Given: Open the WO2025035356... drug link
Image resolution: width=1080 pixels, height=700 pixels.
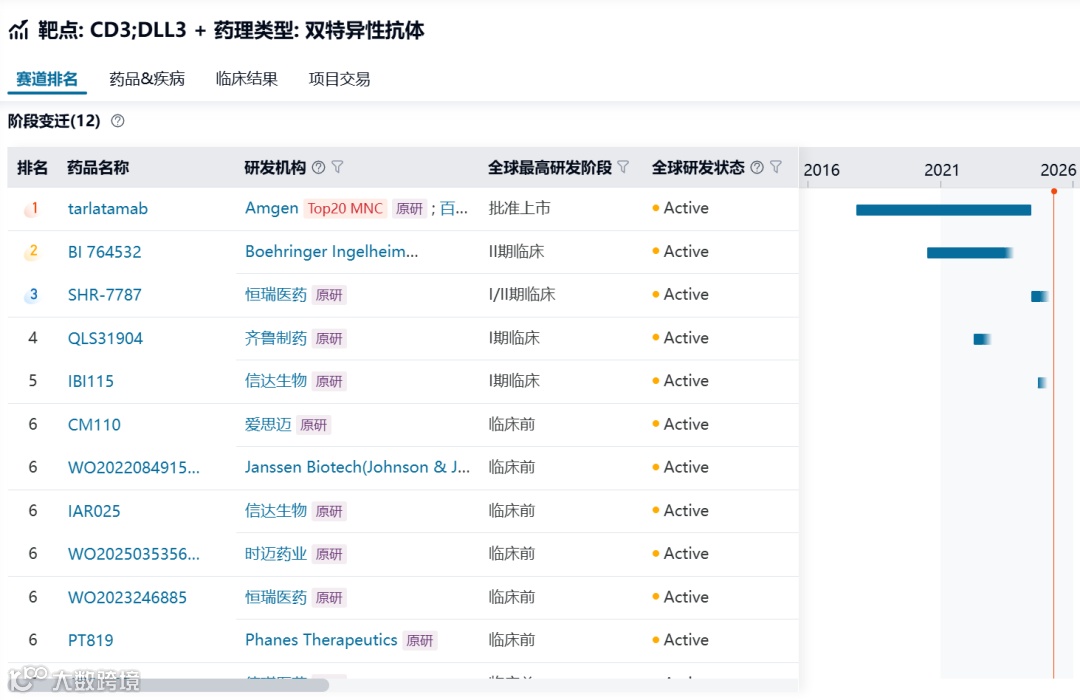Looking at the screenshot, I should pyautogui.click(x=134, y=554).
